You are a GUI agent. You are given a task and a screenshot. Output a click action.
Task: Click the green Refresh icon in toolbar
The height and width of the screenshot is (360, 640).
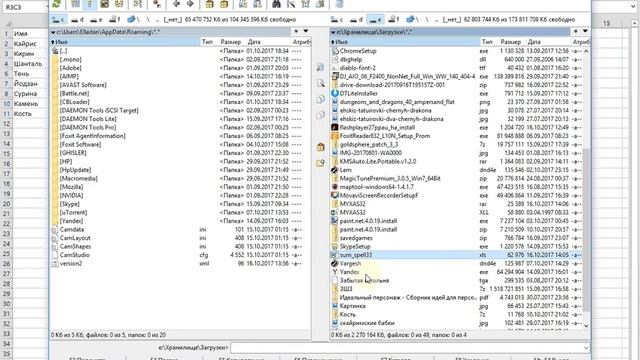pos(56,4)
